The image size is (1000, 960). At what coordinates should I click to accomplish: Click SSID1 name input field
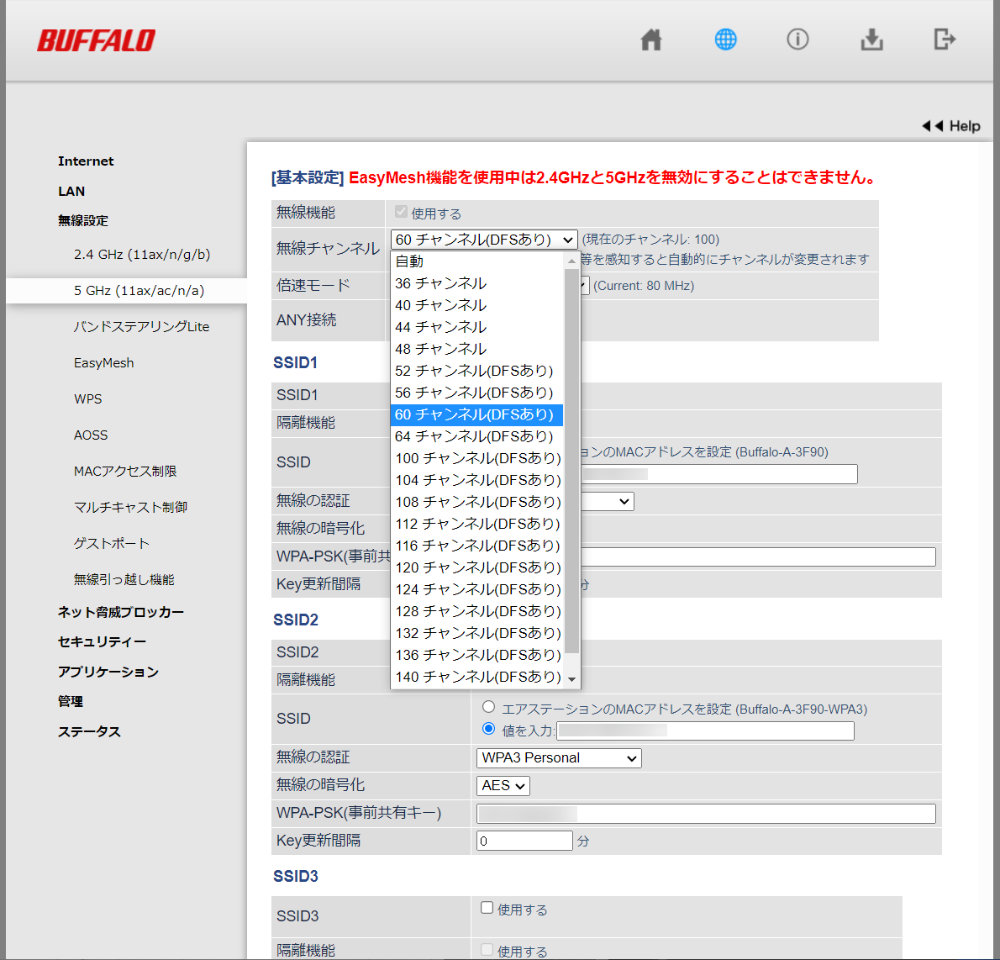pyautogui.click(x=718, y=474)
